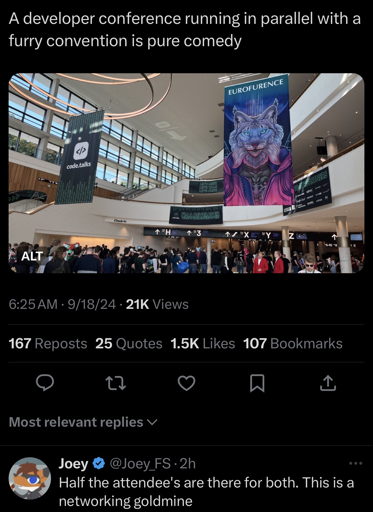This screenshot has height=512, width=373.
Task: View the 167 Reposts list
Action: coord(48,344)
